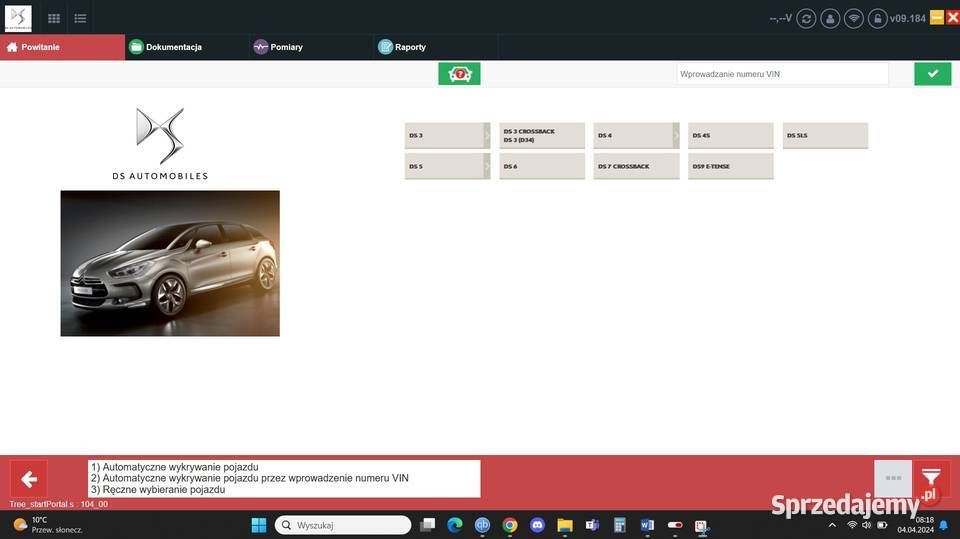The width and height of the screenshot is (960, 539).
Task: Click the voltage readout in the header
Action: point(781,18)
